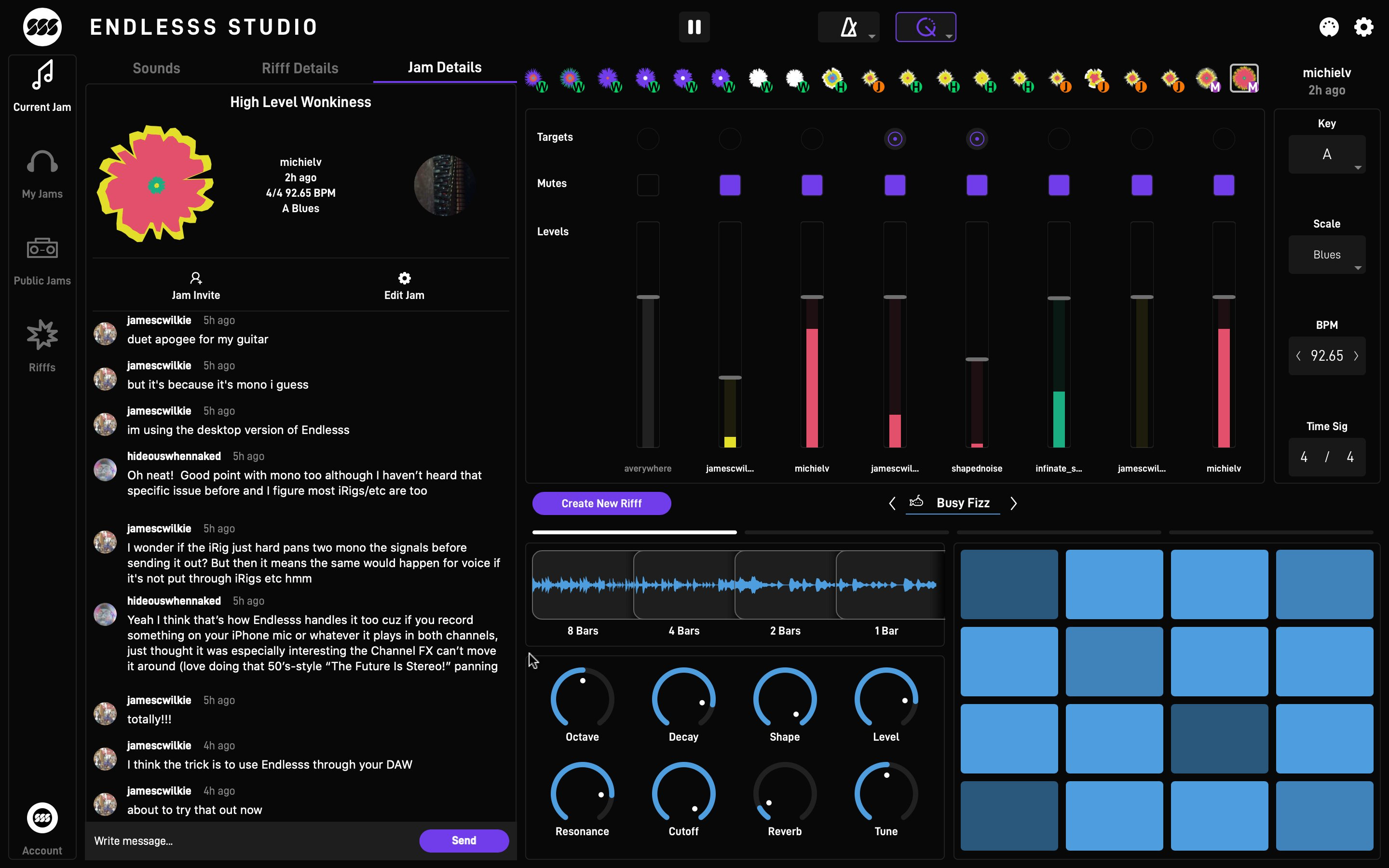Toggle mute for shapednoise channel
Viewport: 1389px width, 868px height.
[977, 186]
